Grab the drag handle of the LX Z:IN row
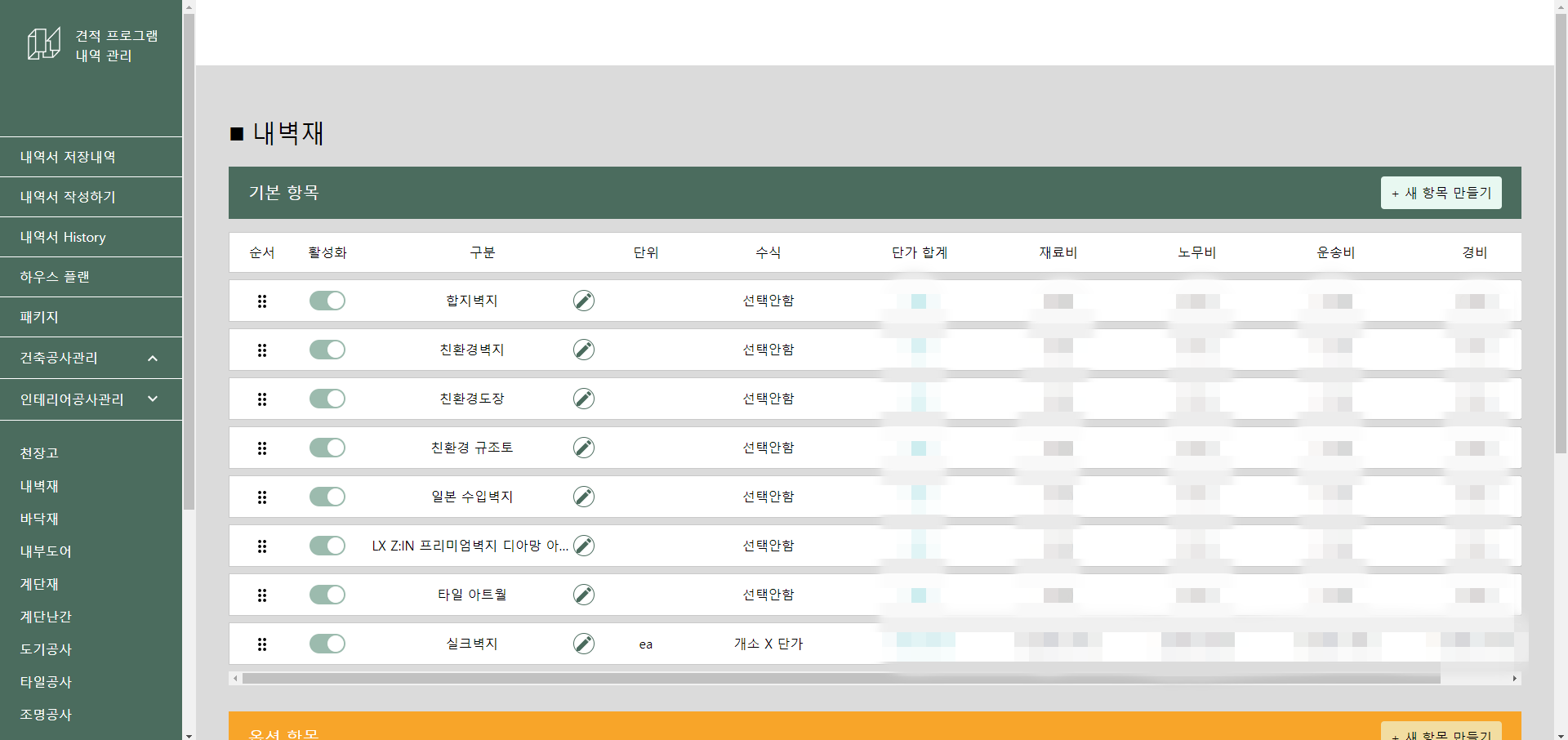Screen dimensions: 1568x740 click(262, 546)
